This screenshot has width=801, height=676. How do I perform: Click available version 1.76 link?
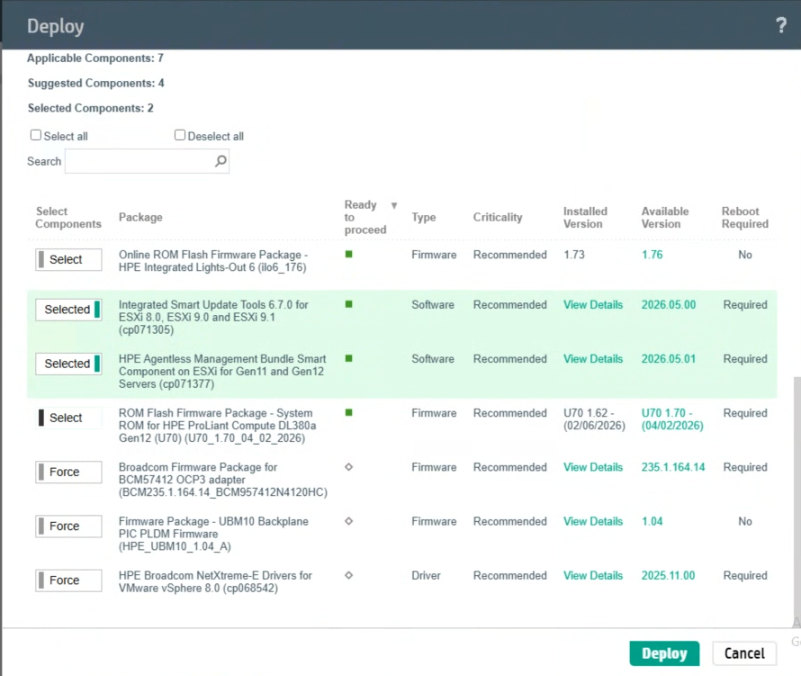click(x=652, y=254)
